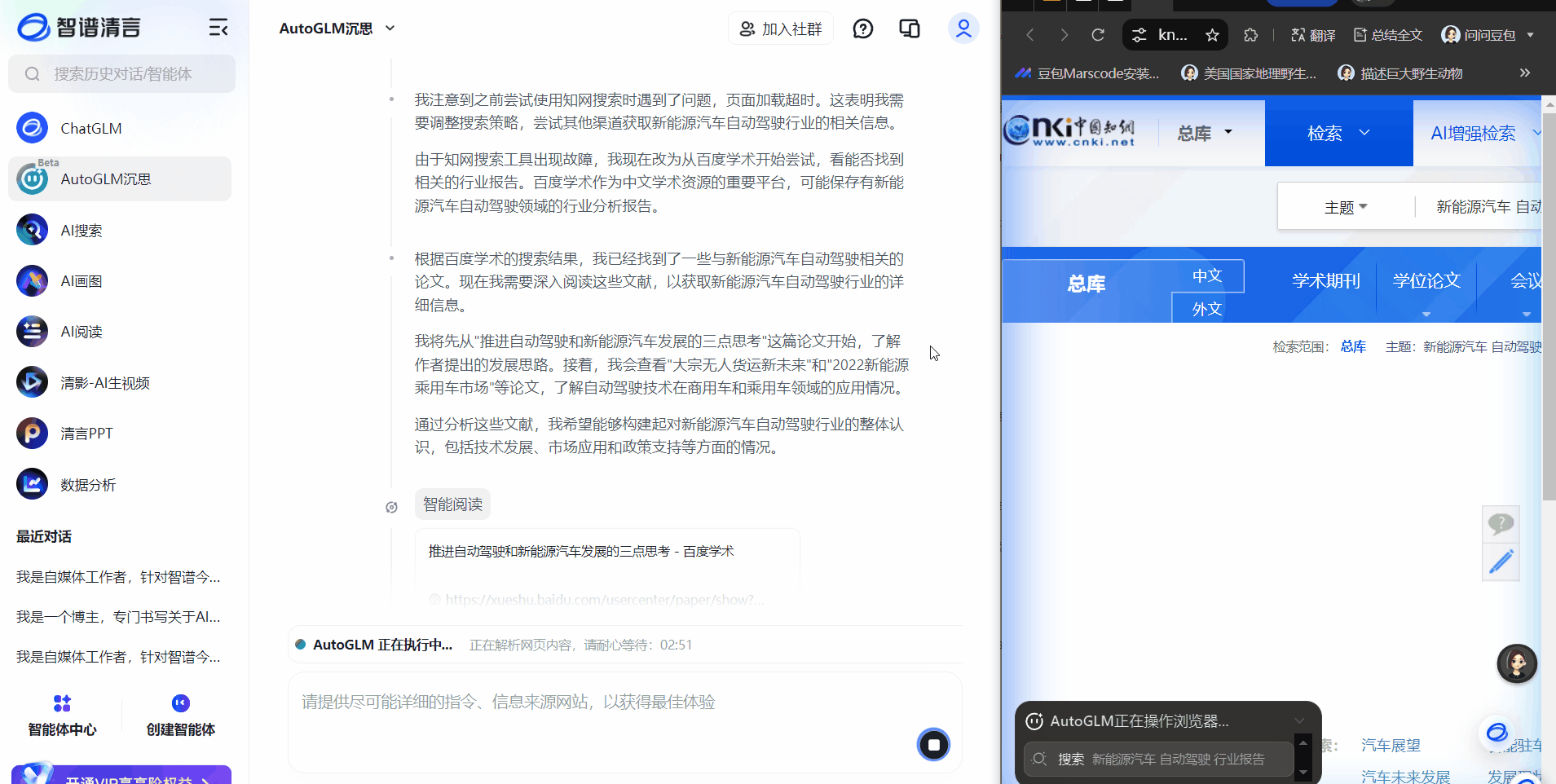Open the user profile avatar icon

[x=963, y=29]
